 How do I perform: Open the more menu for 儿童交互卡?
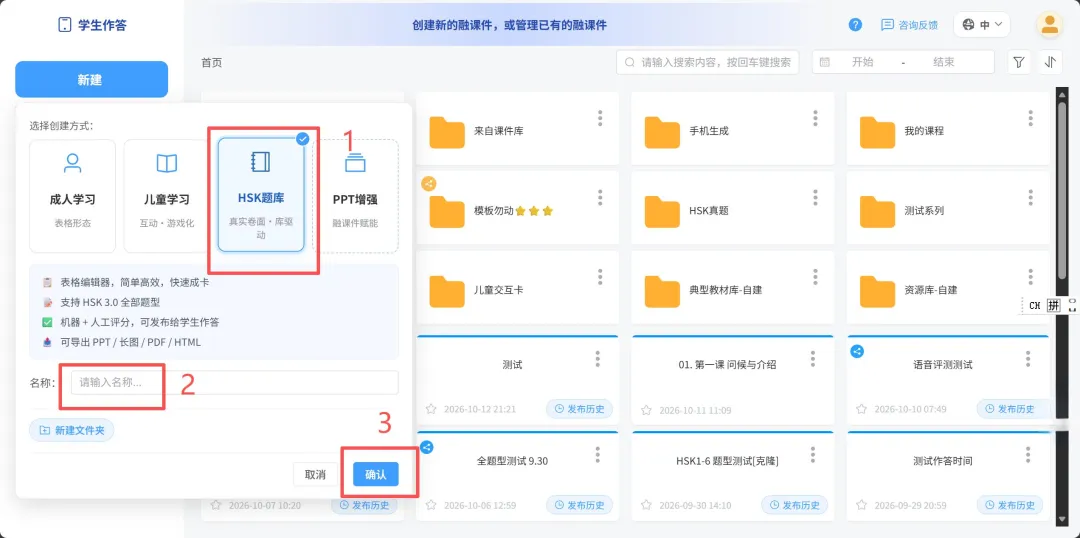pyautogui.click(x=600, y=277)
